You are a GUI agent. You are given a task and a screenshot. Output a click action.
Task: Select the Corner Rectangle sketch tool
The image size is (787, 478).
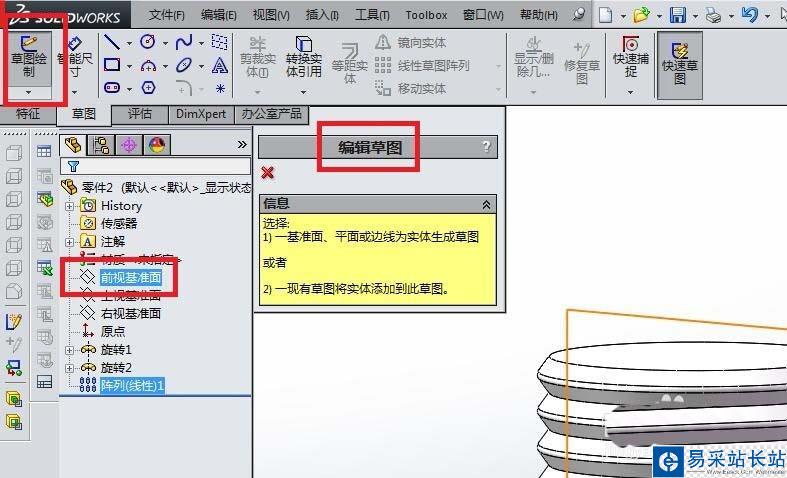[x=111, y=65]
